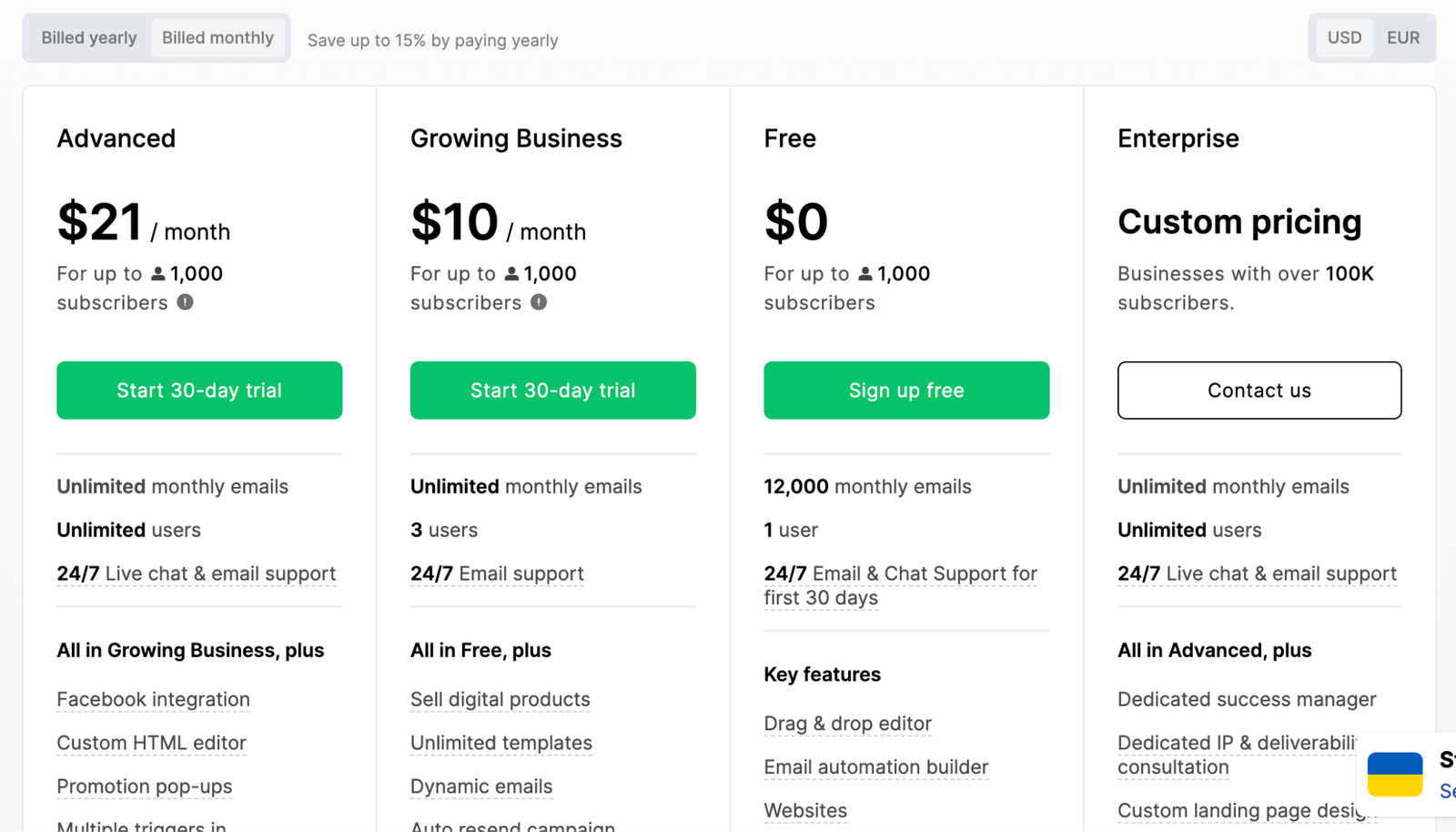1456x832 pixels.
Task: Open Facebook integration feature tooltip
Action: (153, 699)
